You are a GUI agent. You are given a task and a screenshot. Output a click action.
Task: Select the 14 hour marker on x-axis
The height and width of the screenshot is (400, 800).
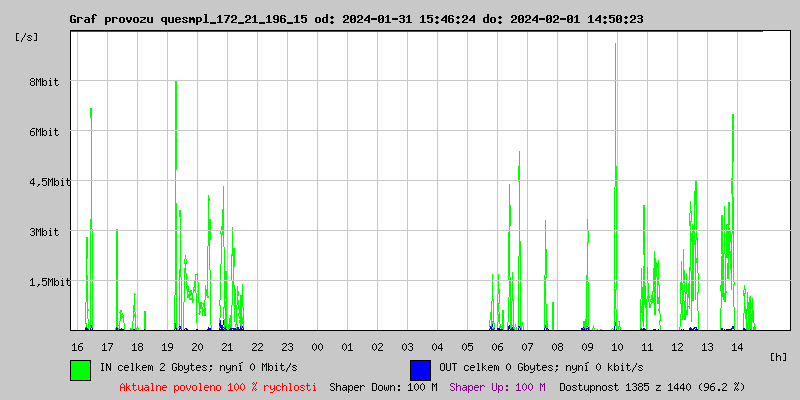[737, 347]
